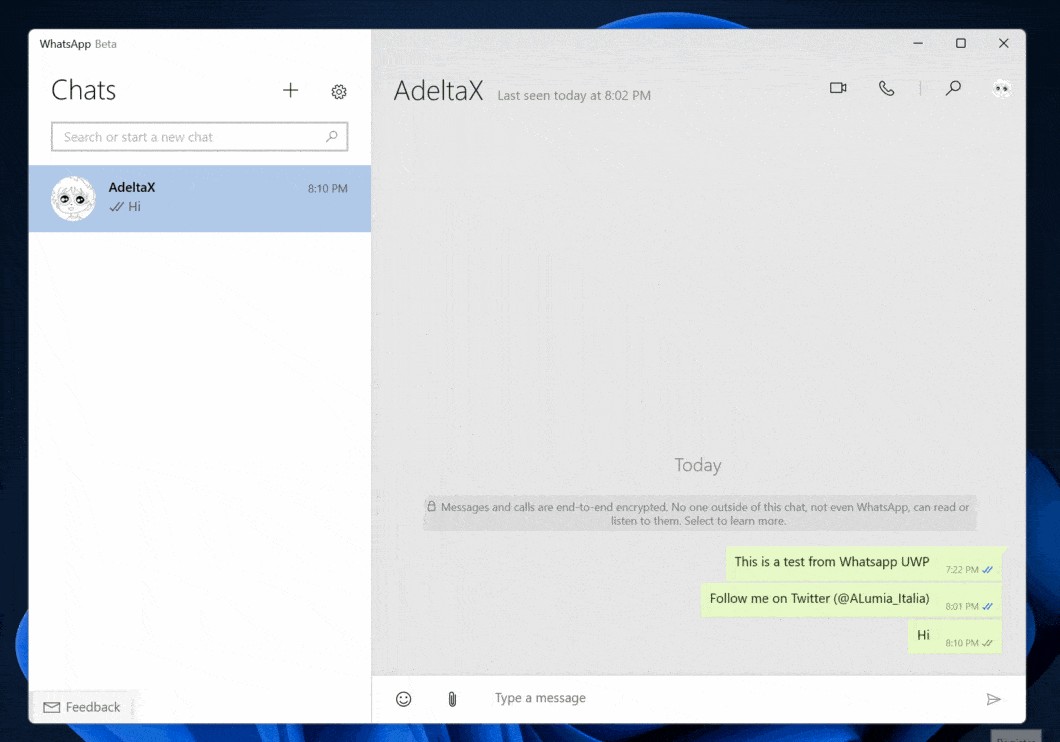Click the WhatsApp Beta title label
The height and width of the screenshot is (742, 1060).
point(77,44)
